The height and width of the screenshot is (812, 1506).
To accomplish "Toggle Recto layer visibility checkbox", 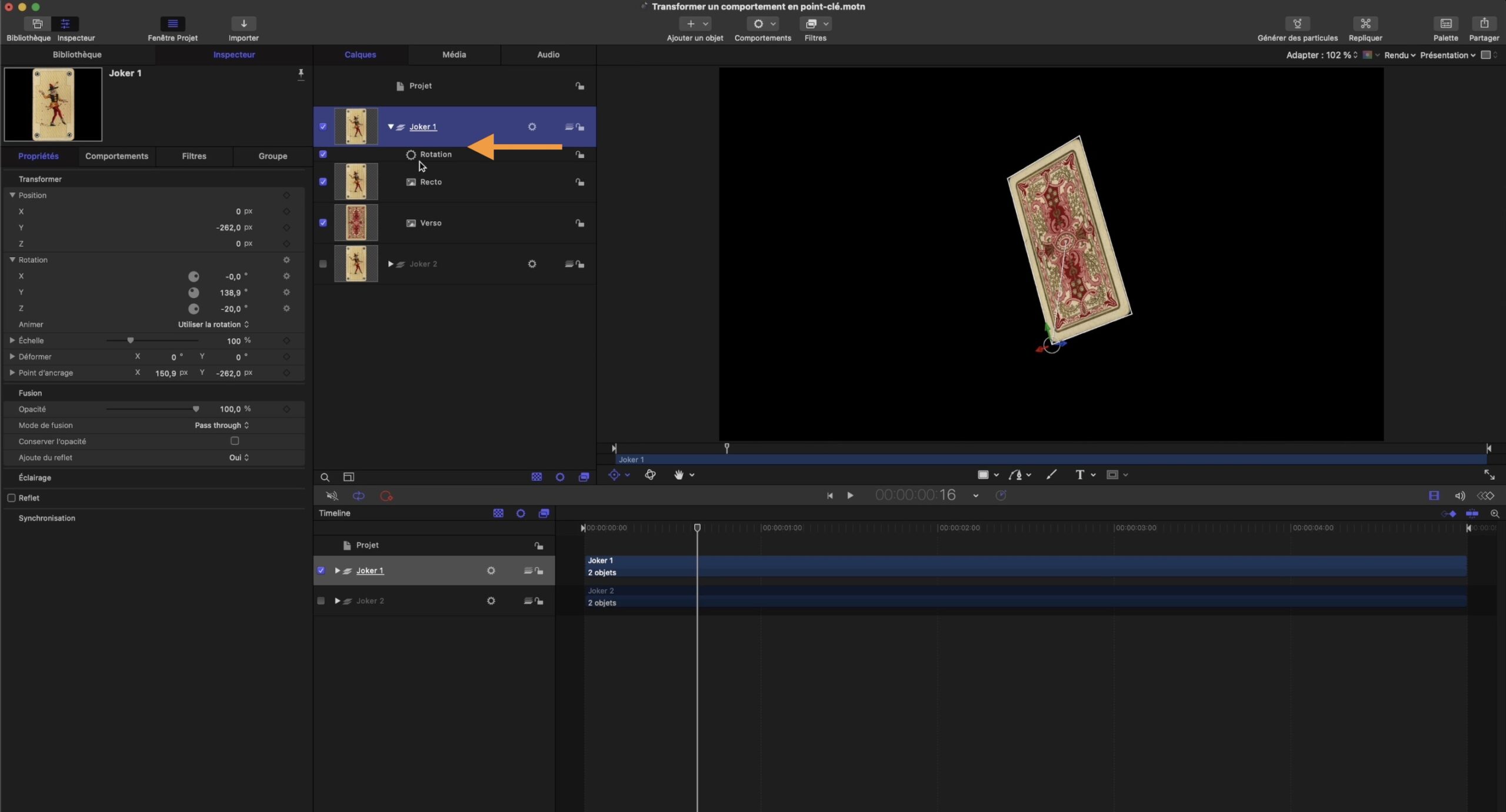I will [x=323, y=182].
